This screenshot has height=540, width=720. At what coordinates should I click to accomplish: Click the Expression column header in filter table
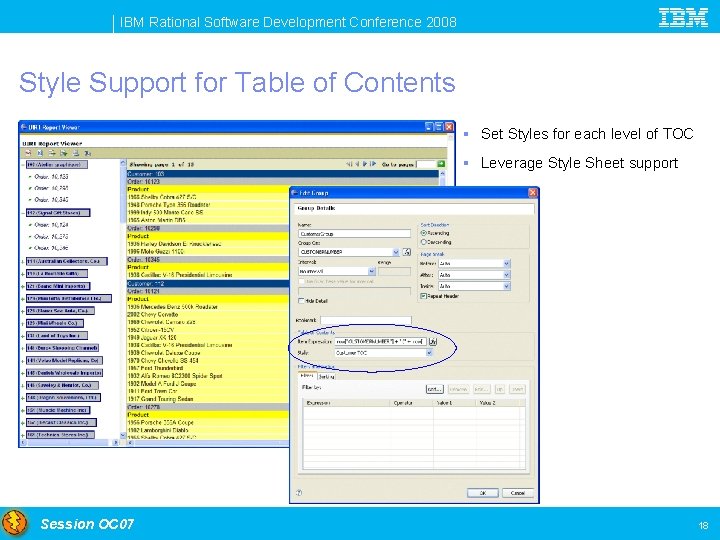tap(346, 403)
